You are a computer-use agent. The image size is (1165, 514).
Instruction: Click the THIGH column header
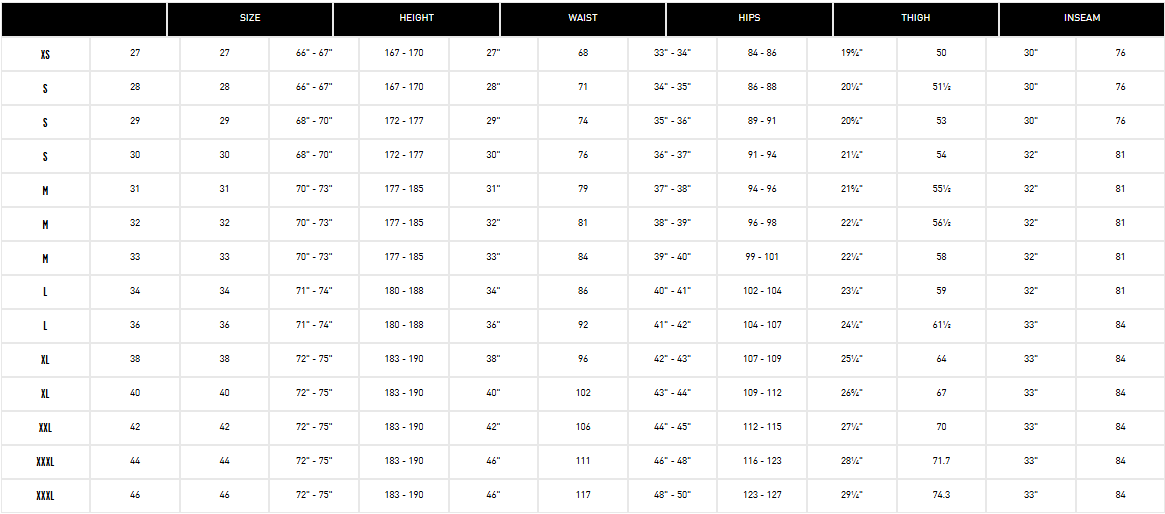915,19
